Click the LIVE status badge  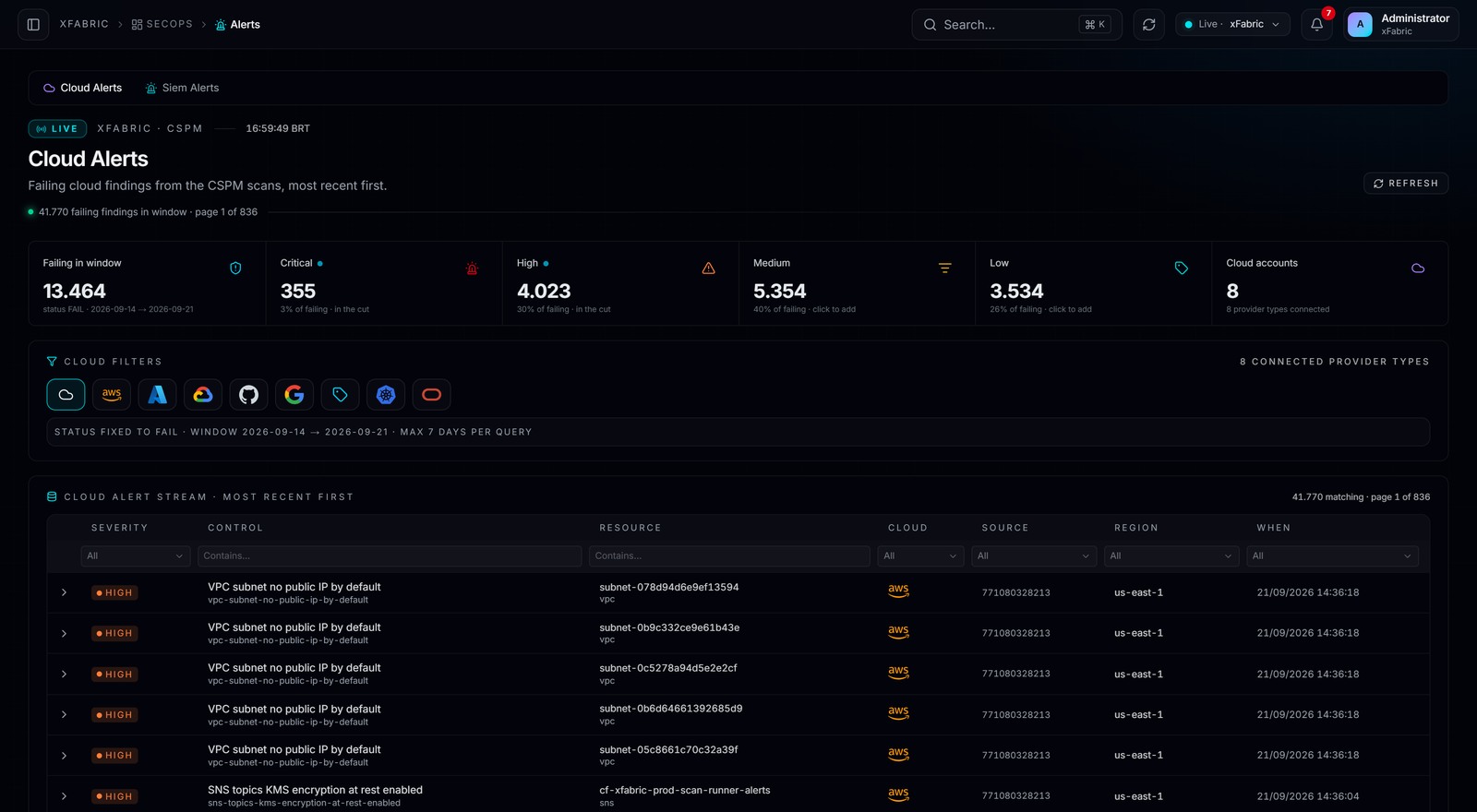[x=57, y=129]
